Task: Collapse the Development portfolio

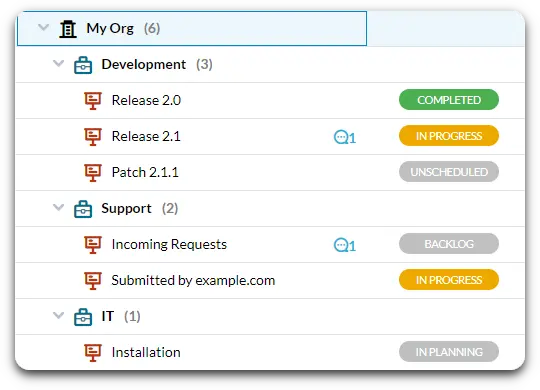Action: [x=59, y=63]
